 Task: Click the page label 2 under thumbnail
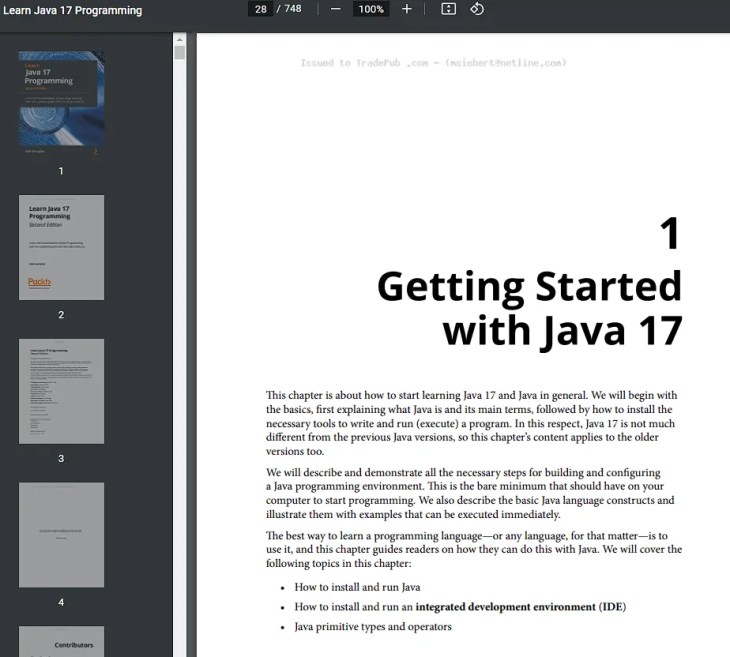pos(61,315)
